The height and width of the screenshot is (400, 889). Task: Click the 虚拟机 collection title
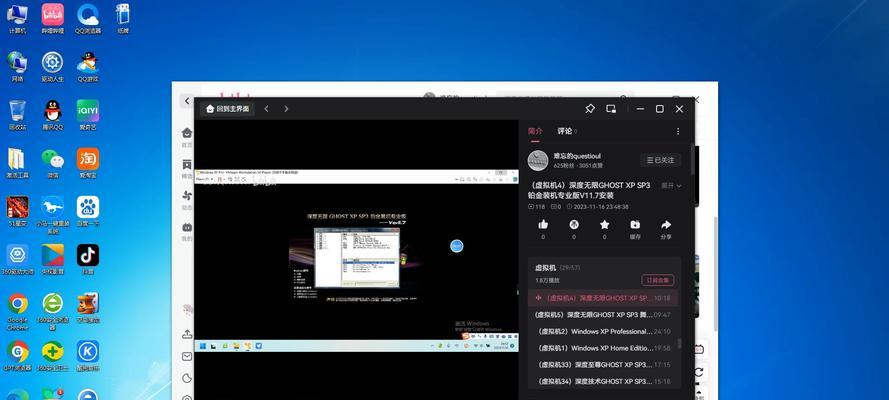(x=545, y=268)
